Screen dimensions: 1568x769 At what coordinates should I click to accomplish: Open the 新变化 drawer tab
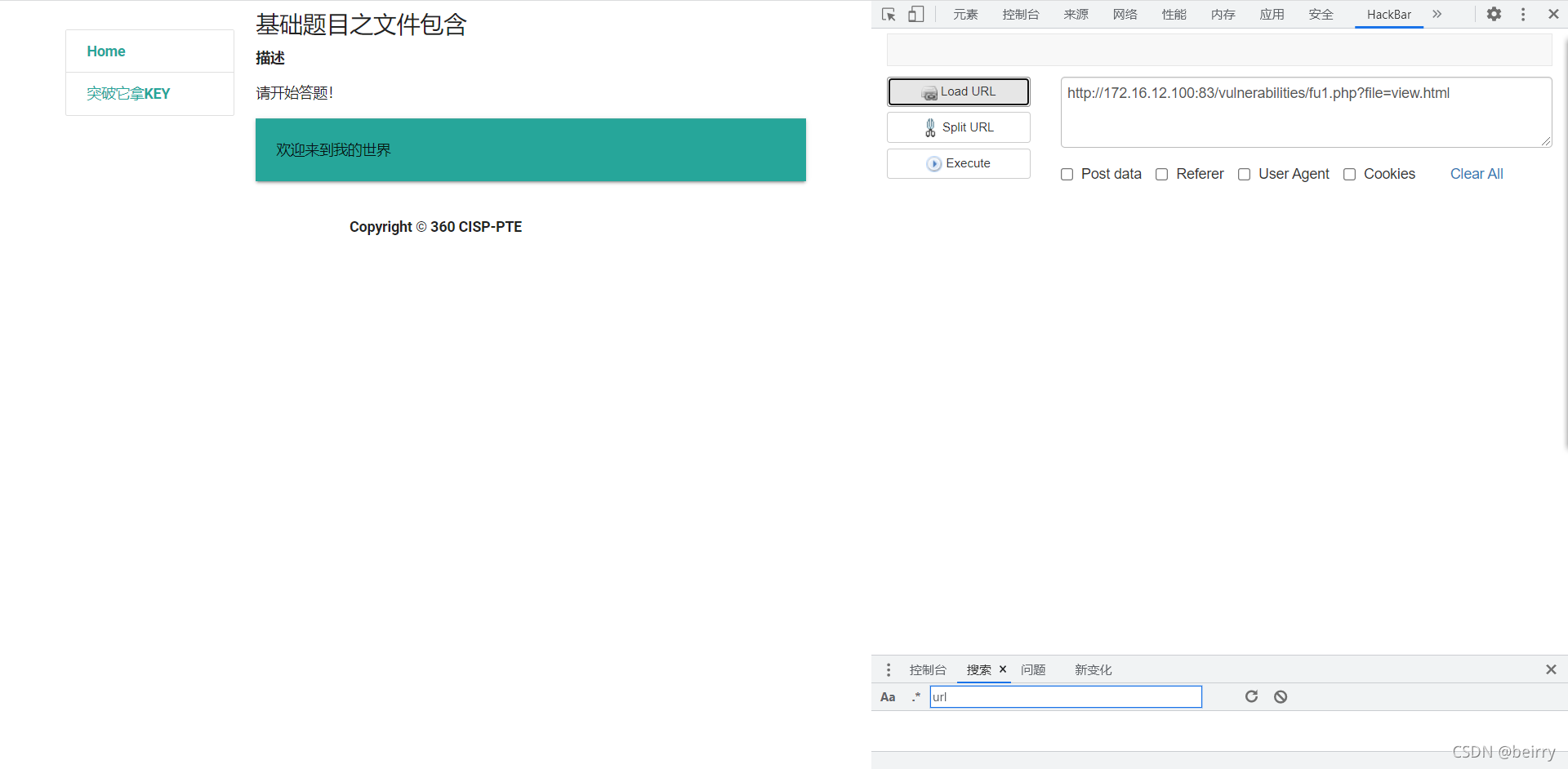coord(1093,670)
